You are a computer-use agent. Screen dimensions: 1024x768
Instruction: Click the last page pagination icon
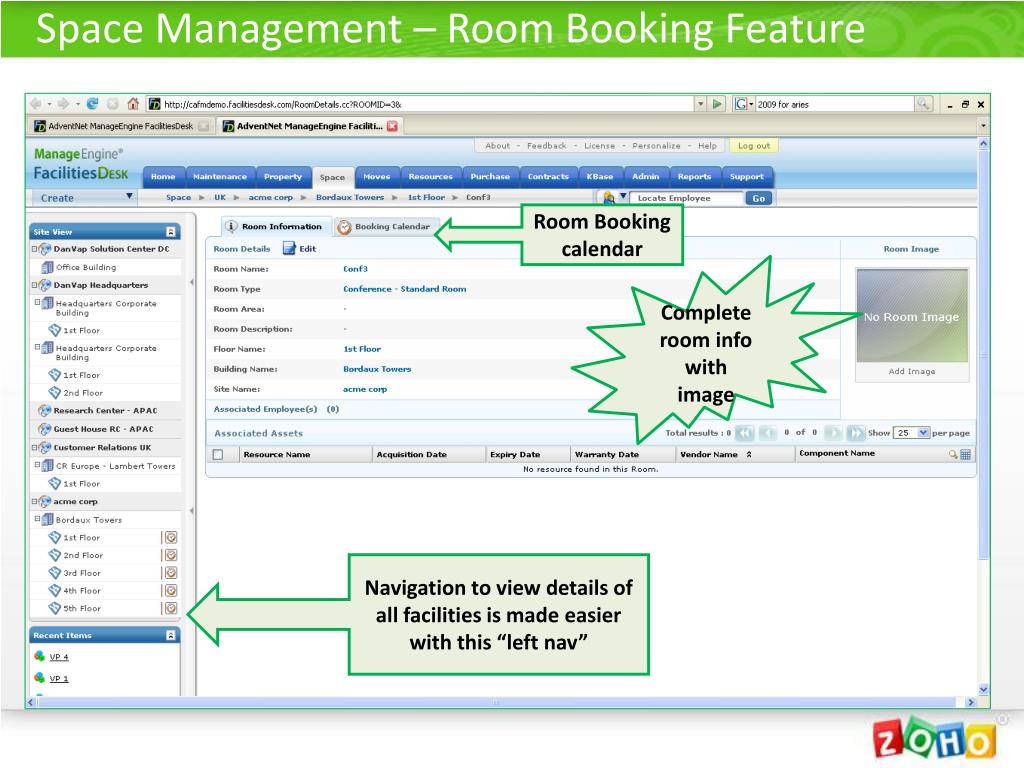(x=855, y=432)
